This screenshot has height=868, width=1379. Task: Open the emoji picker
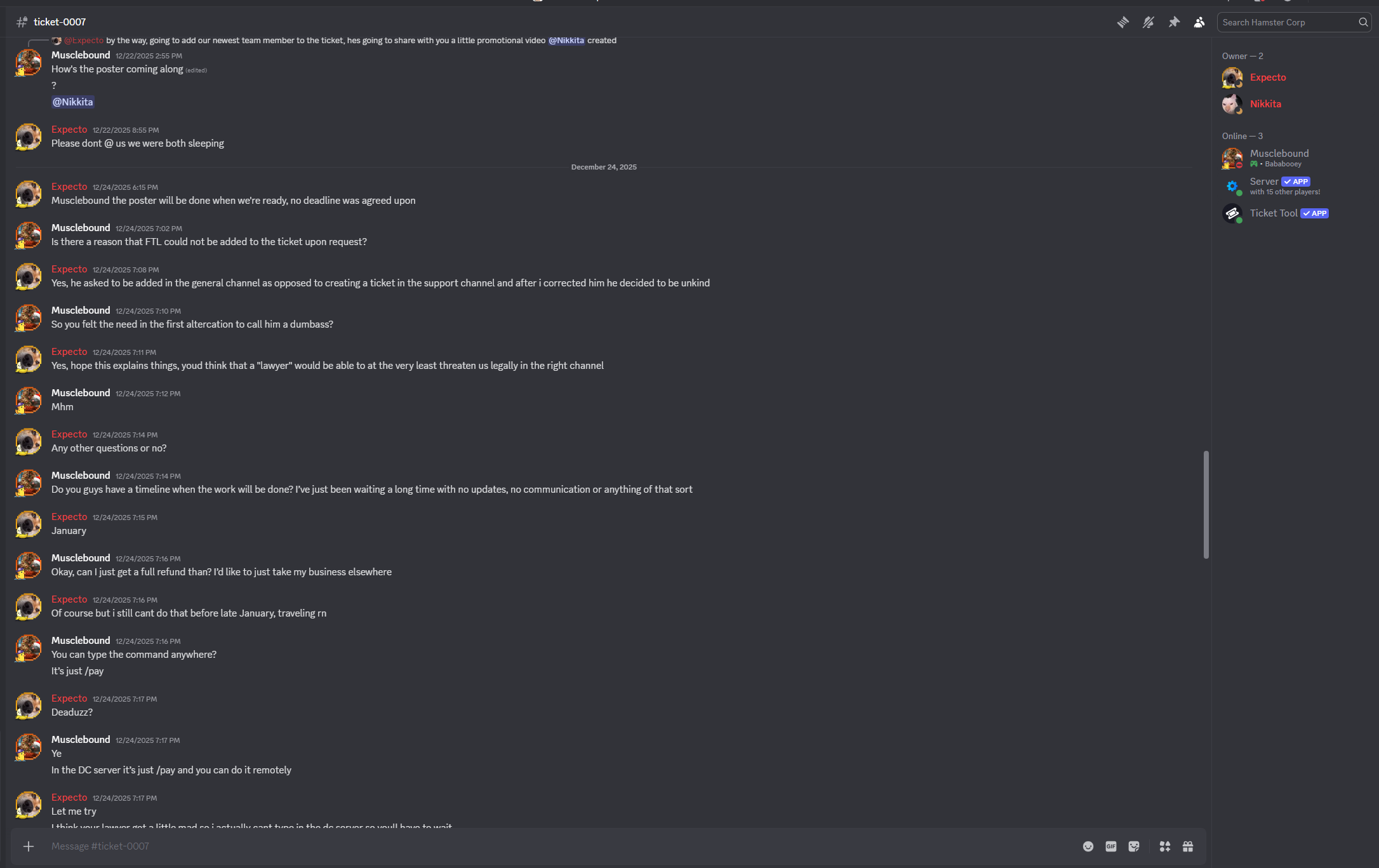click(1088, 846)
